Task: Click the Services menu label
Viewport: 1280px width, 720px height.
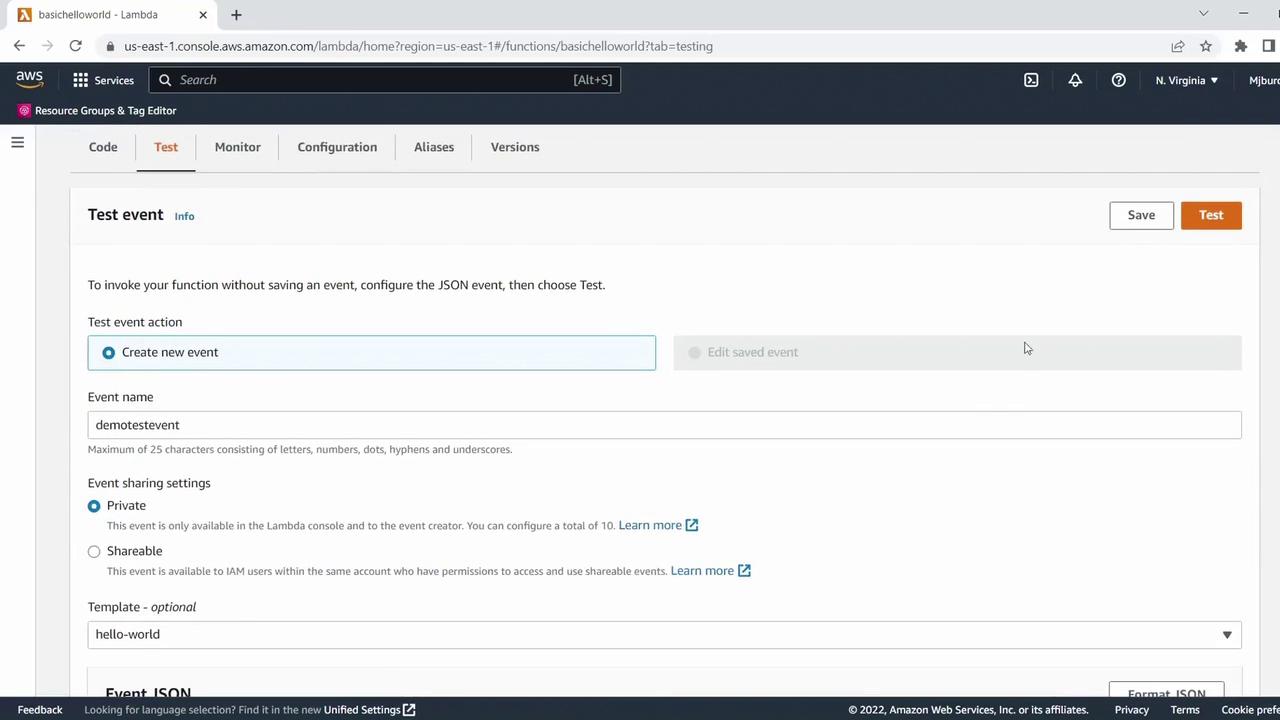Action: coord(114,80)
